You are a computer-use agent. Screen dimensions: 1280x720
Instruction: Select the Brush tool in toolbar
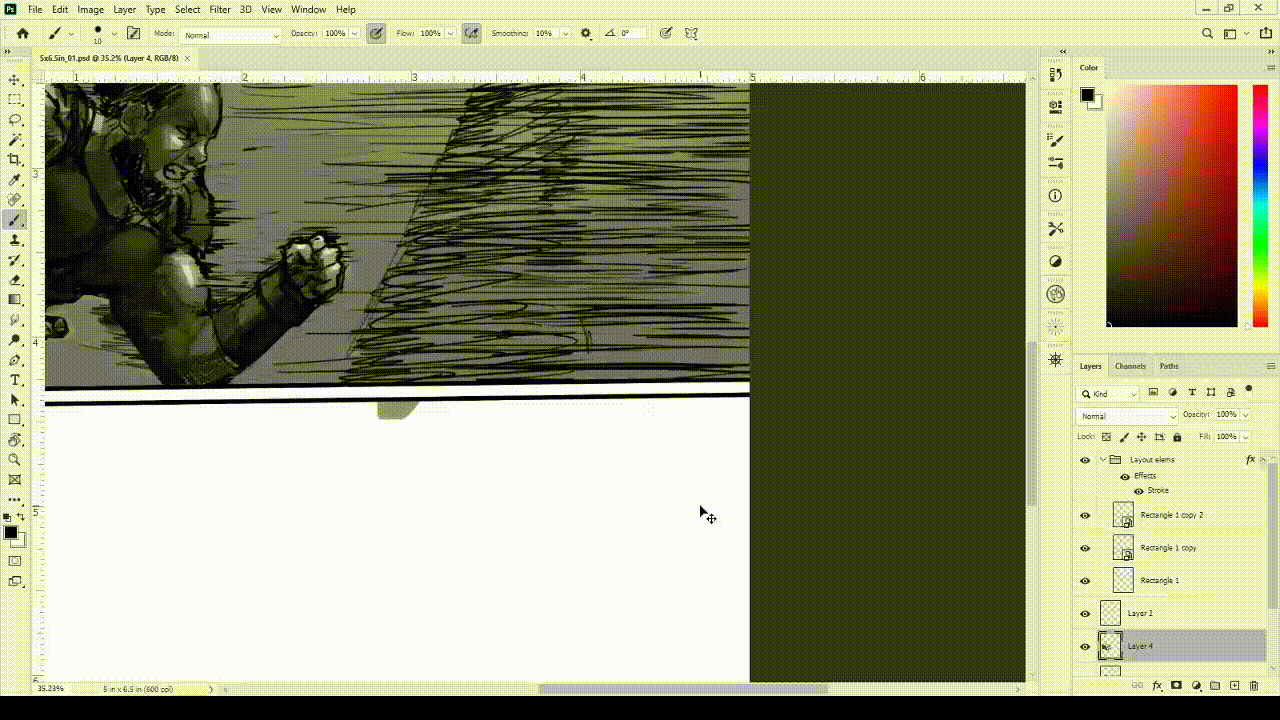[15, 220]
